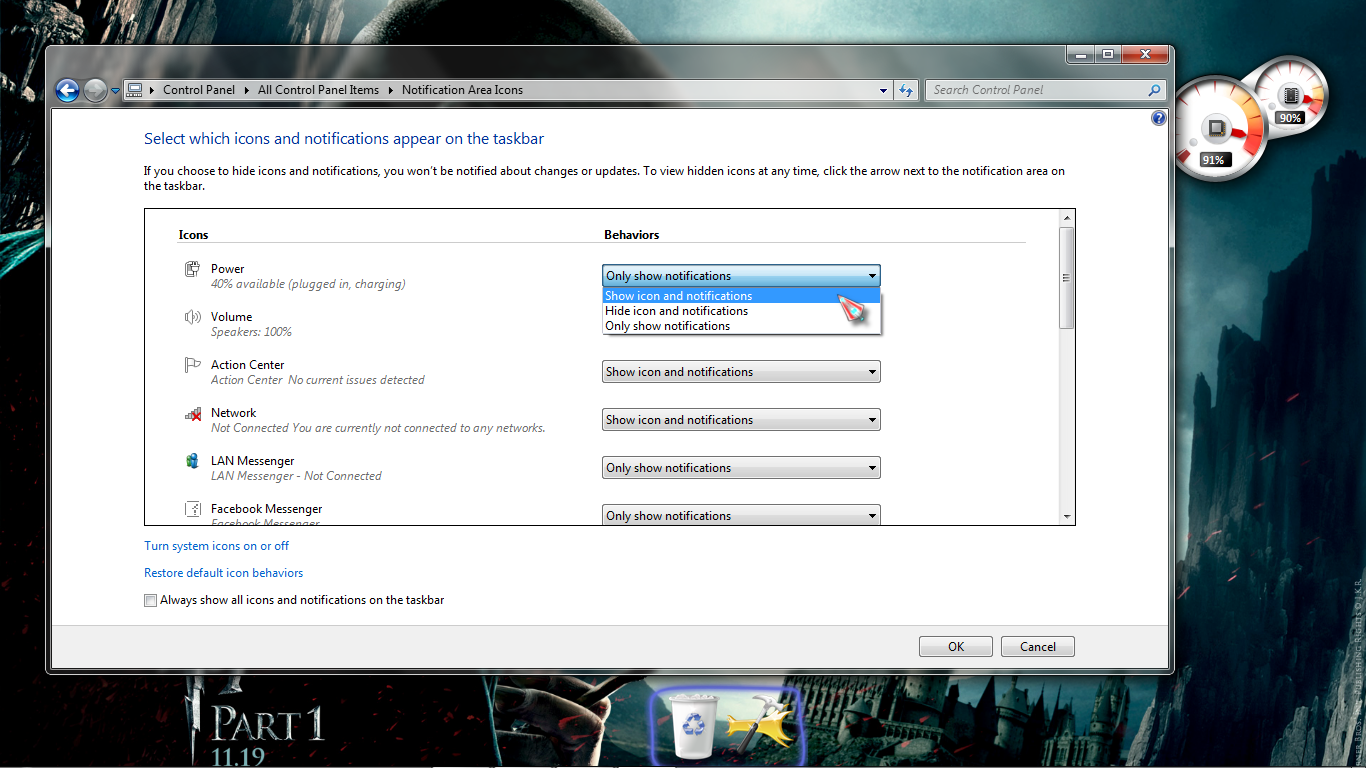
Task: Click the 'Facebook Messenger' row title
Action: pyautogui.click(x=267, y=509)
